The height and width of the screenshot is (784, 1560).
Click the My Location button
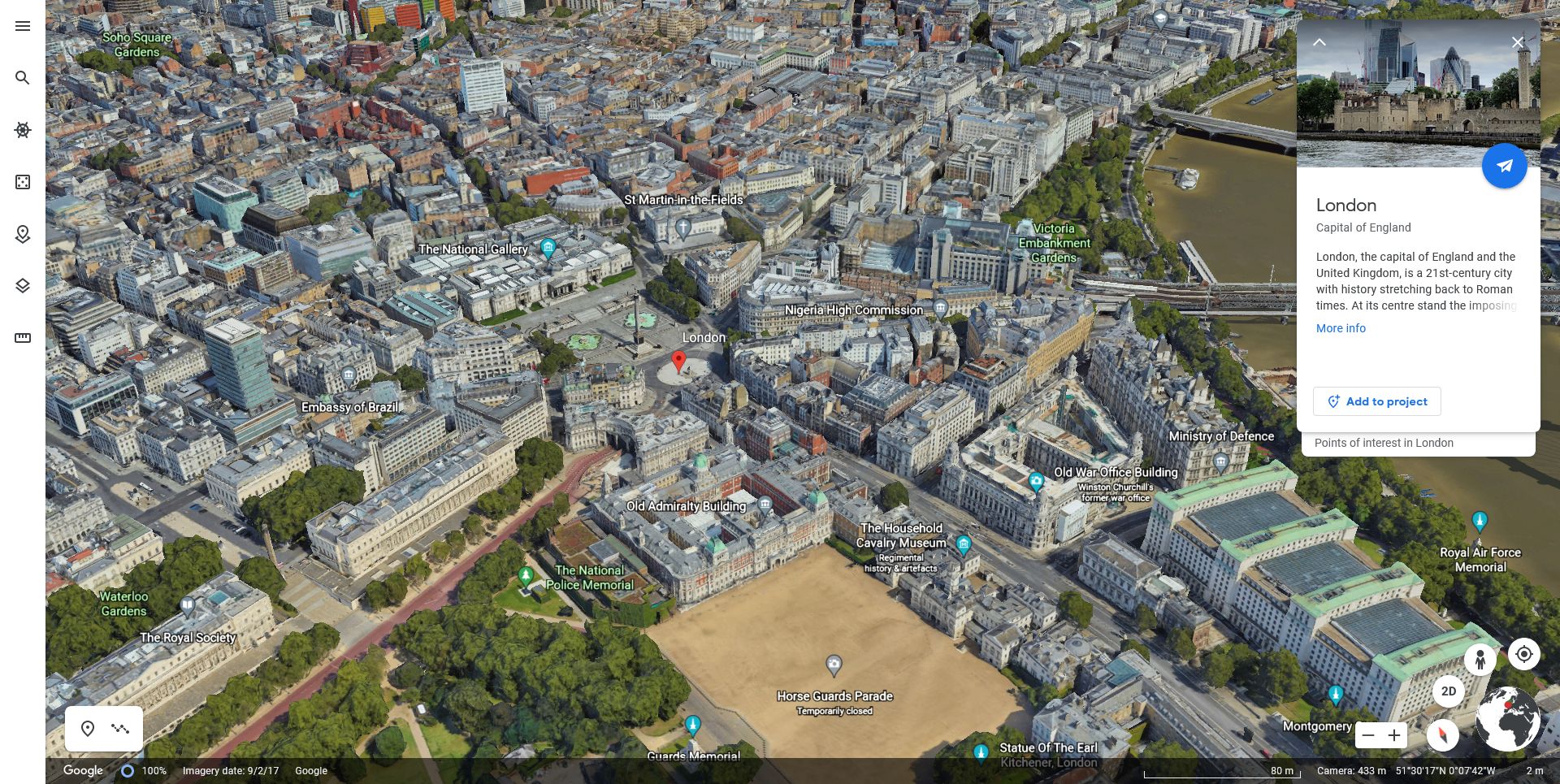pyautogui.click(x=1524, y=654)
